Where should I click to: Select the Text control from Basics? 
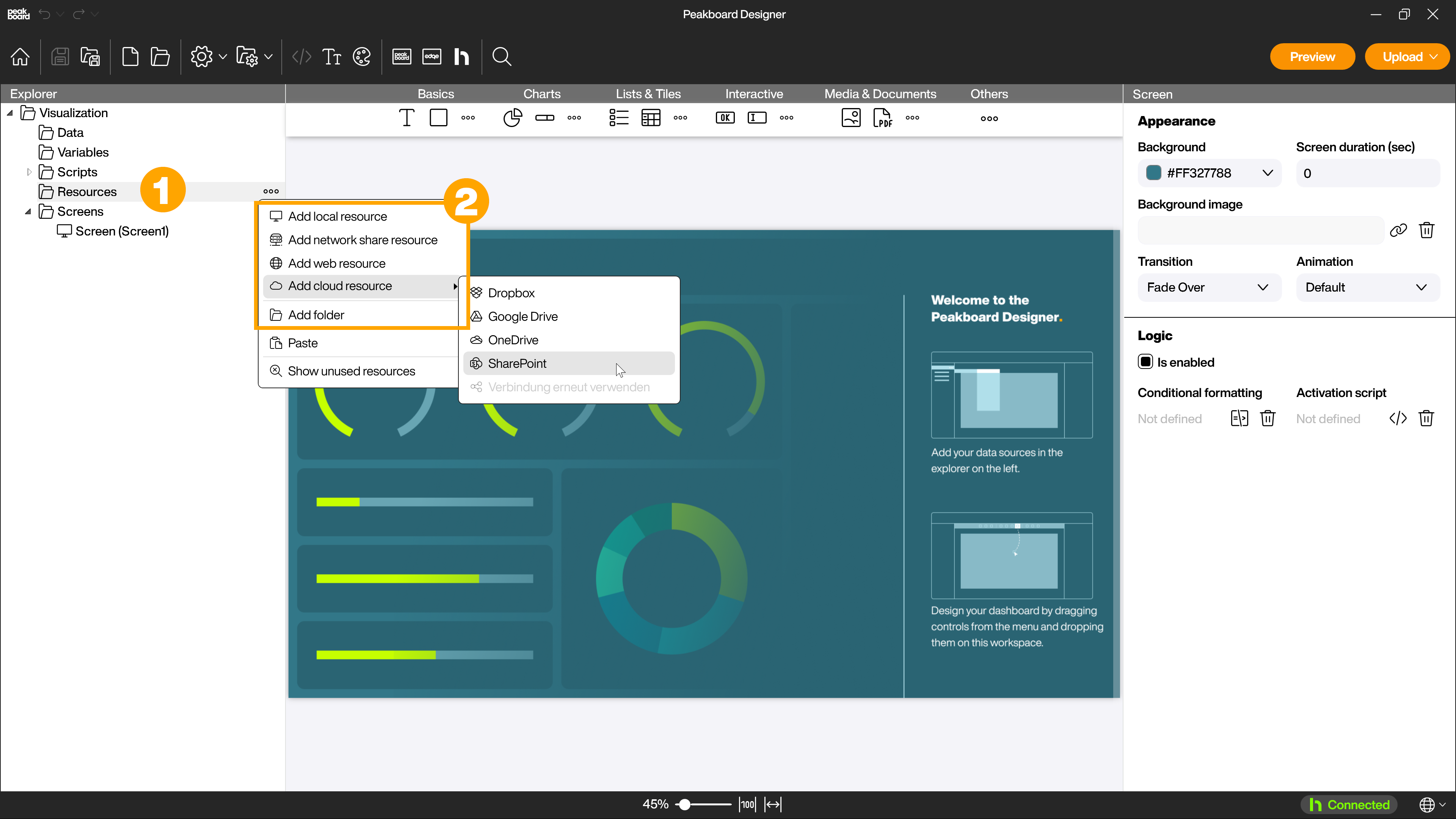click(407, 118)
